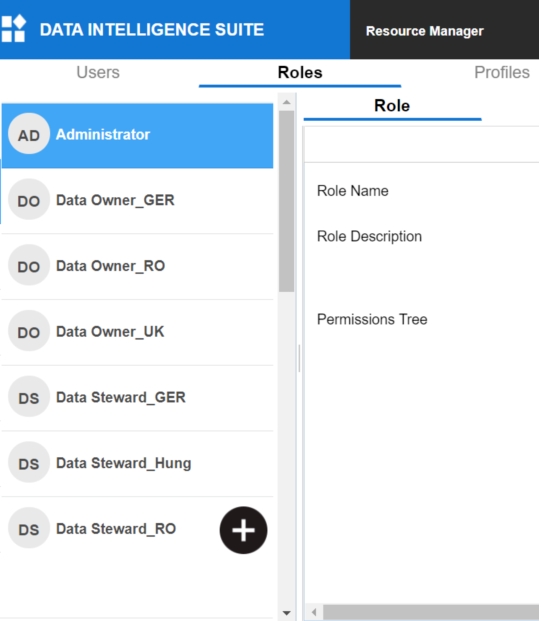
Task: Select the Role sub-tab in details panel
Action: (392, 106)
